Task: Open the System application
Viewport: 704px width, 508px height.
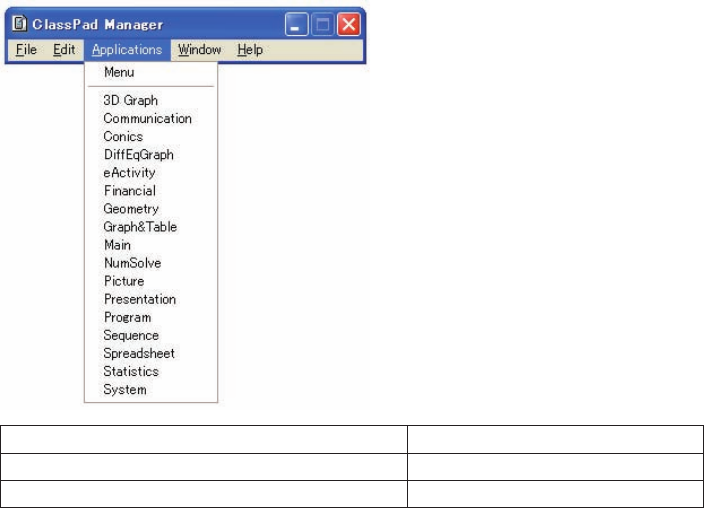Action: click(x=151, y=389)
